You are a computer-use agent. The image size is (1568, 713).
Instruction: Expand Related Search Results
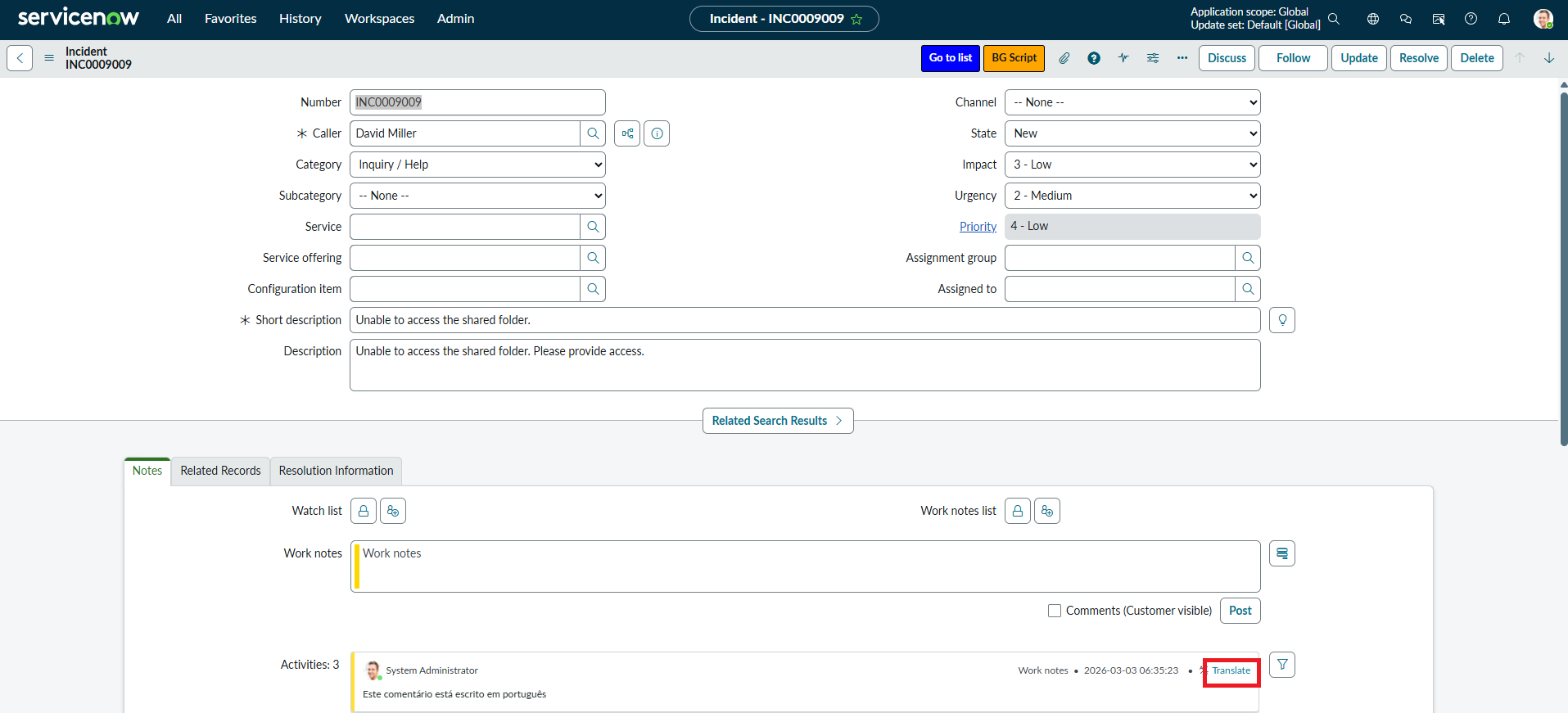[778, 421]
